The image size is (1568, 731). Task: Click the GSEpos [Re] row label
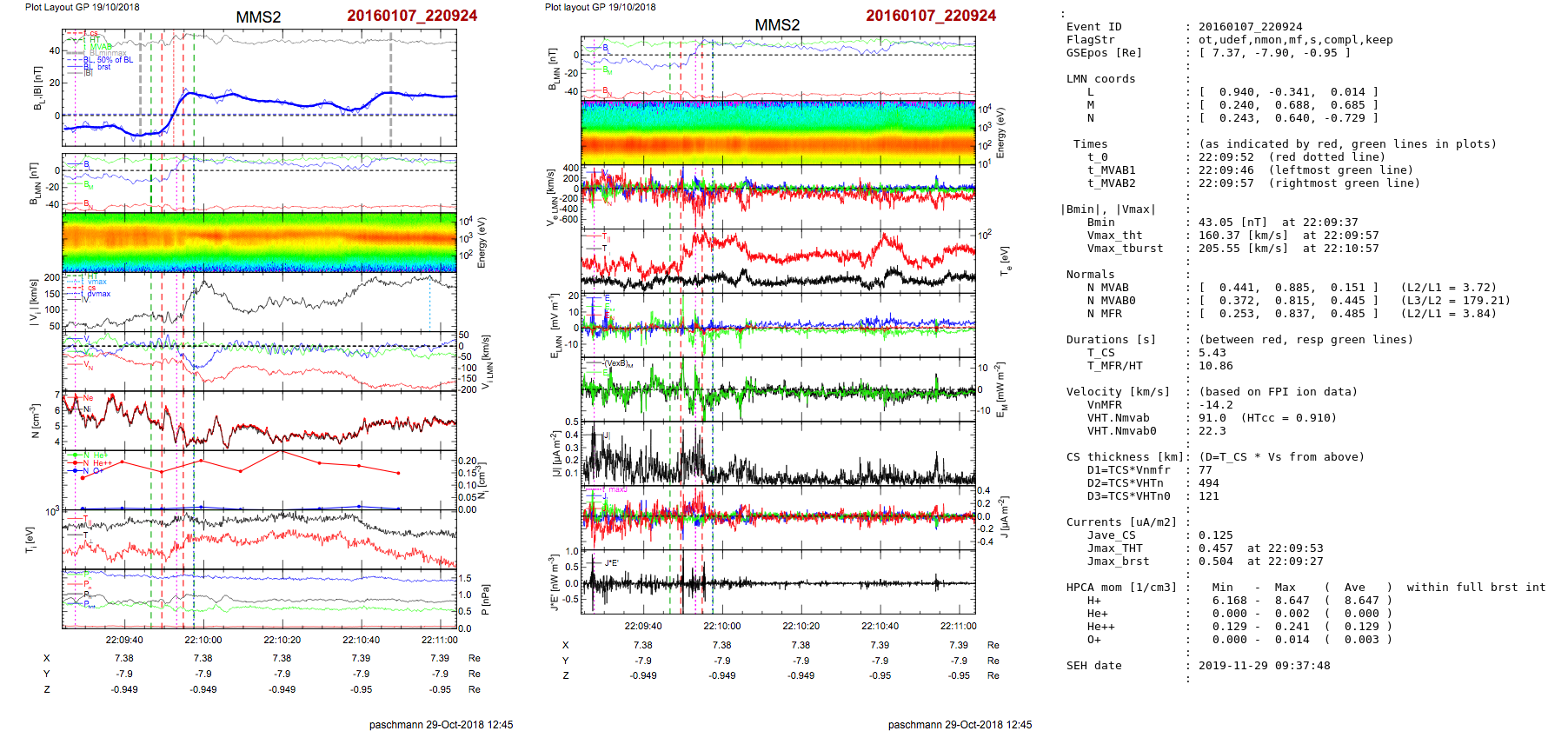[1104, 53]
